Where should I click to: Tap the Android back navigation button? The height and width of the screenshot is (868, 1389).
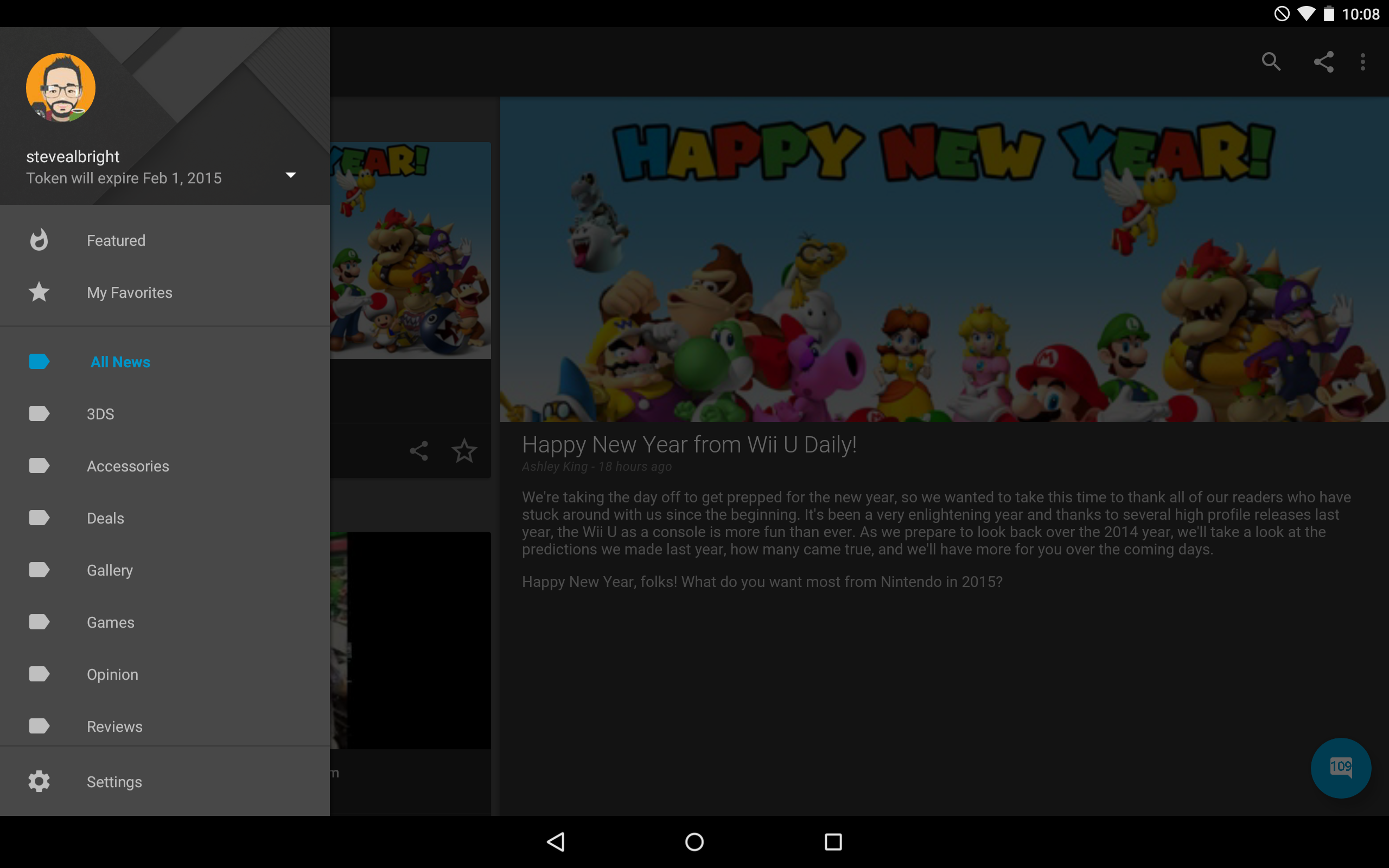[556, 841]
